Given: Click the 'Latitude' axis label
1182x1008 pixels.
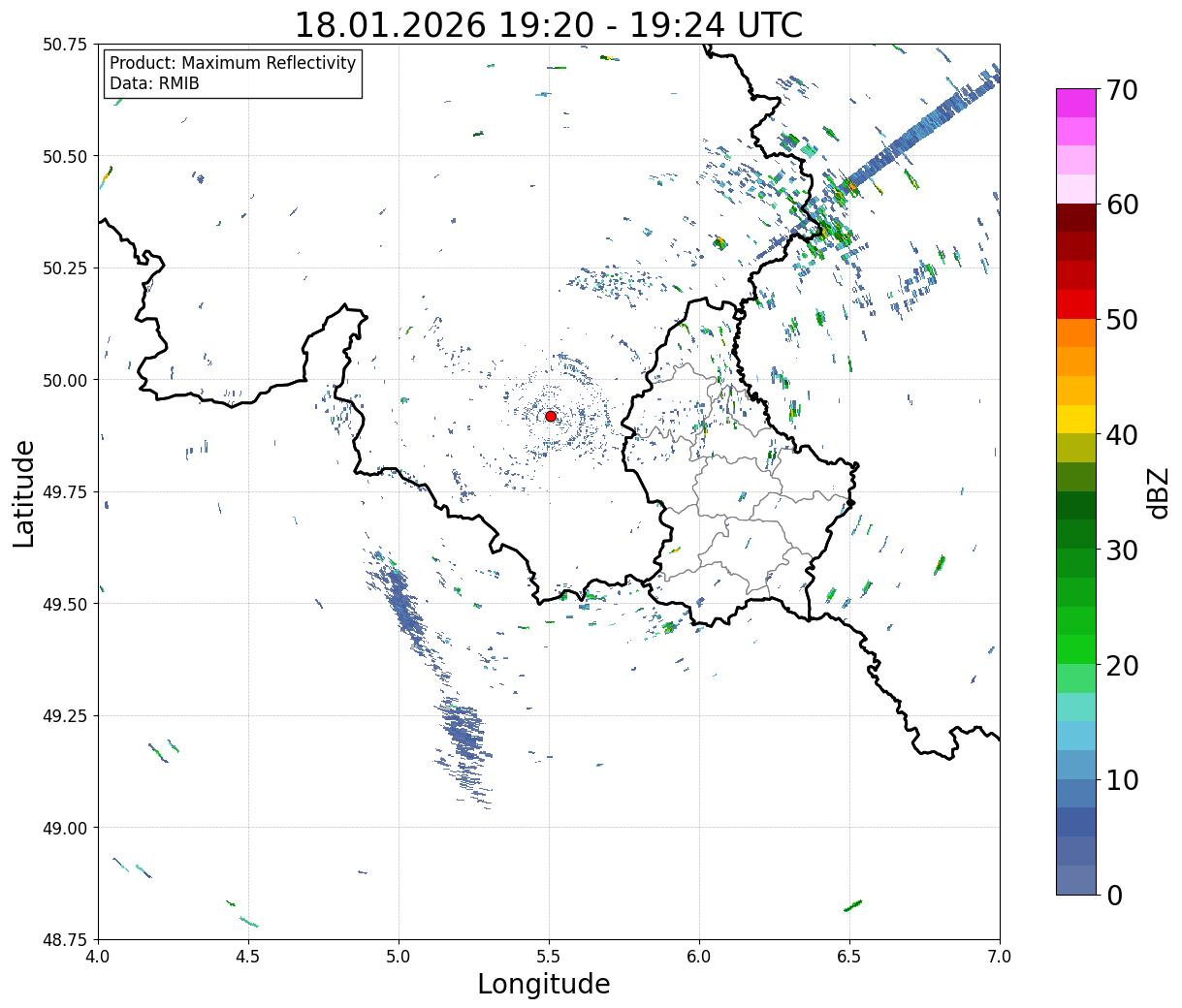Looking at the screenshot, I should pos(24,492).
